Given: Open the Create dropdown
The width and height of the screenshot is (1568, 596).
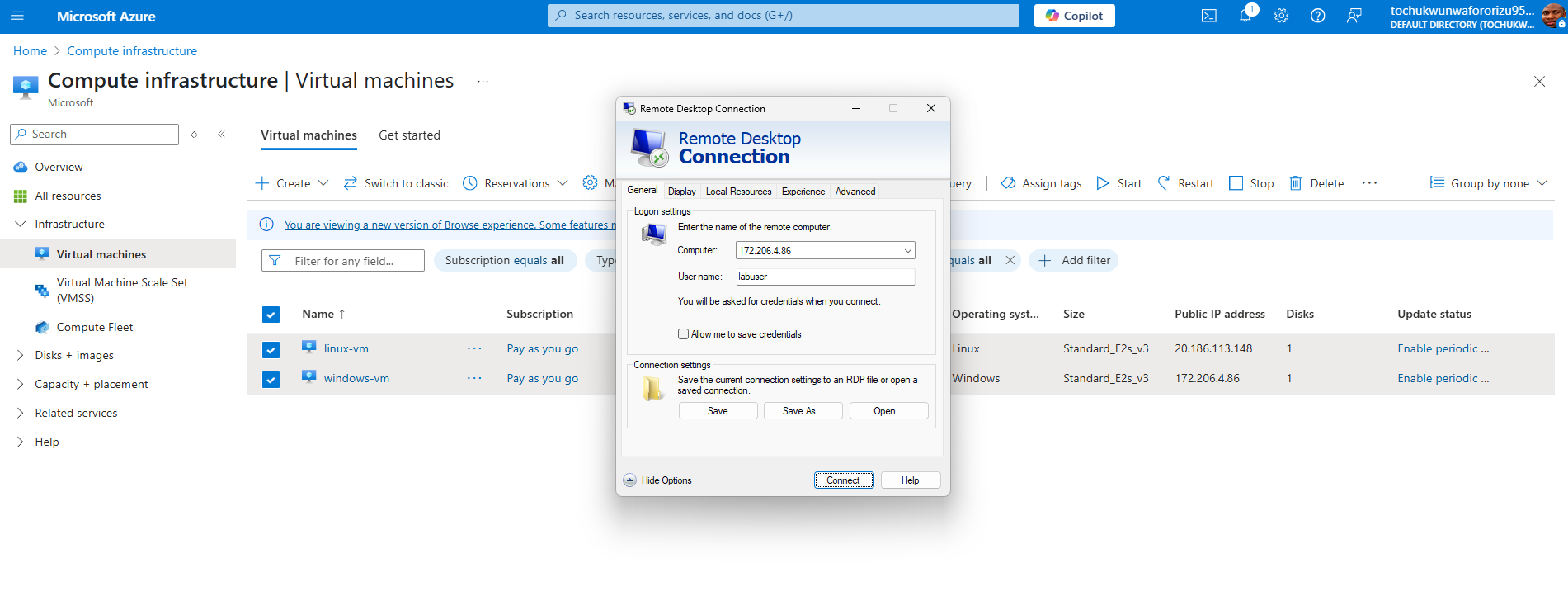Looking at the screenshot, I should (x=292, y=183).
